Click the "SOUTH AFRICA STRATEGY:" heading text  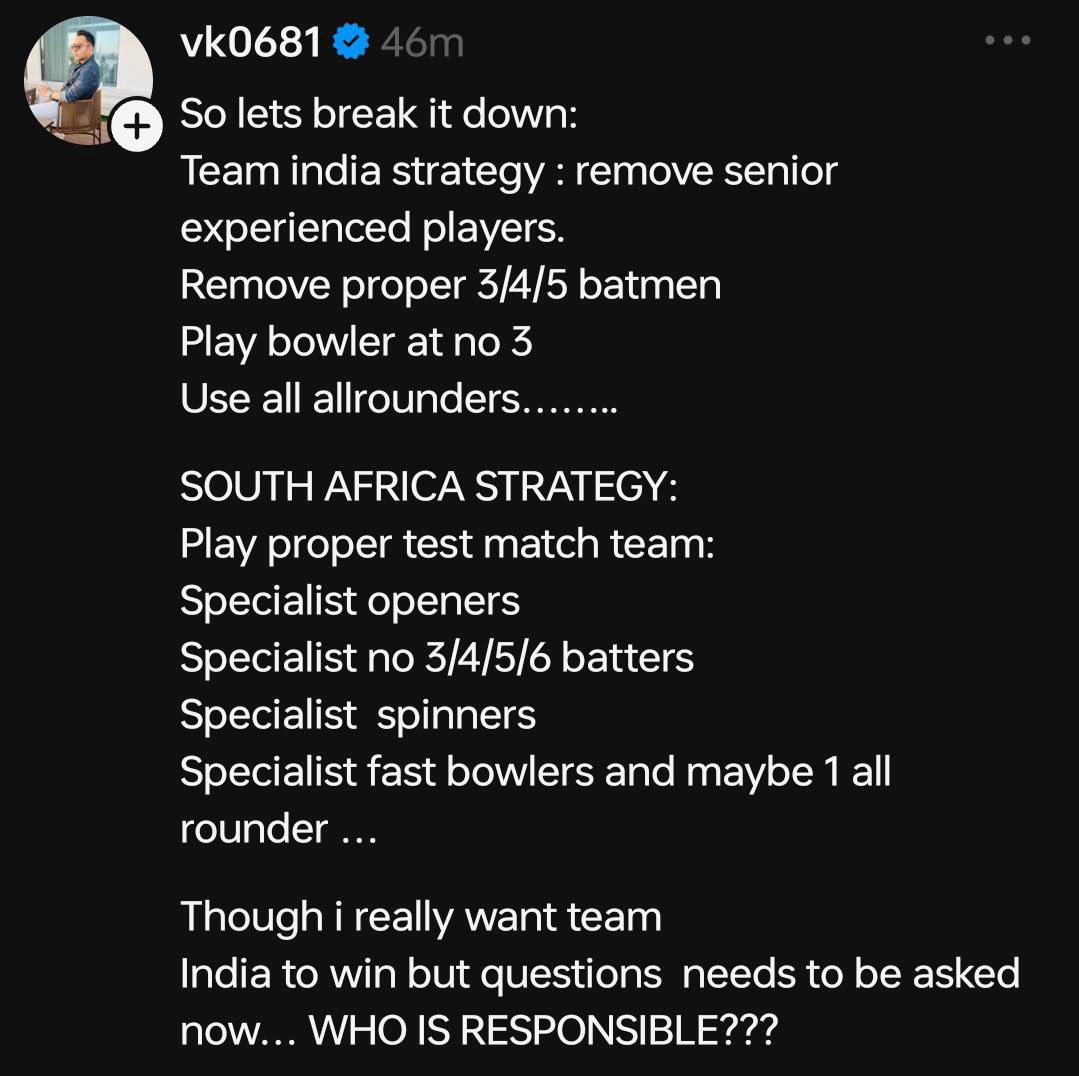pyautogui.click(x=428, y=487)
